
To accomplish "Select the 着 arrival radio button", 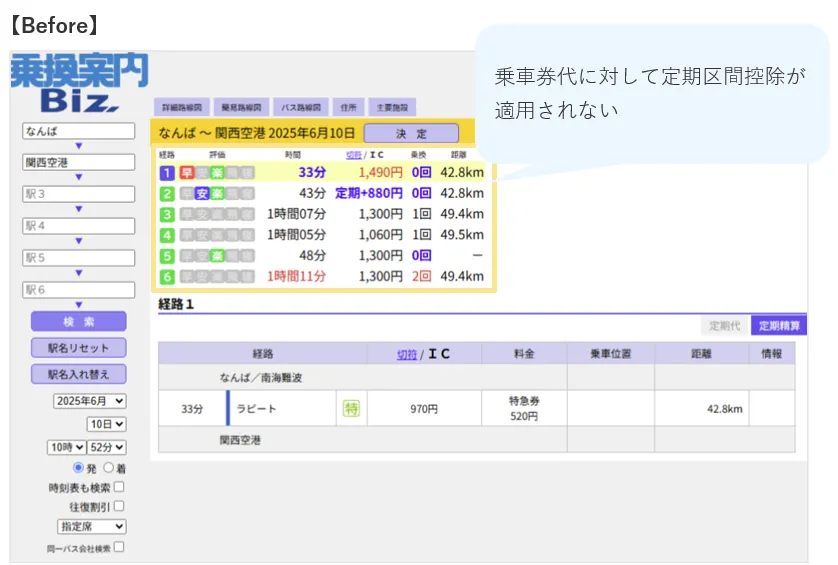I will (109, 468).
